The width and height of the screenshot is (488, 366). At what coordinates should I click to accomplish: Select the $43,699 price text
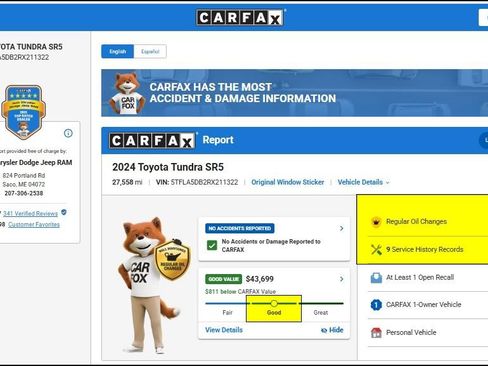click(x=260, y=279)
